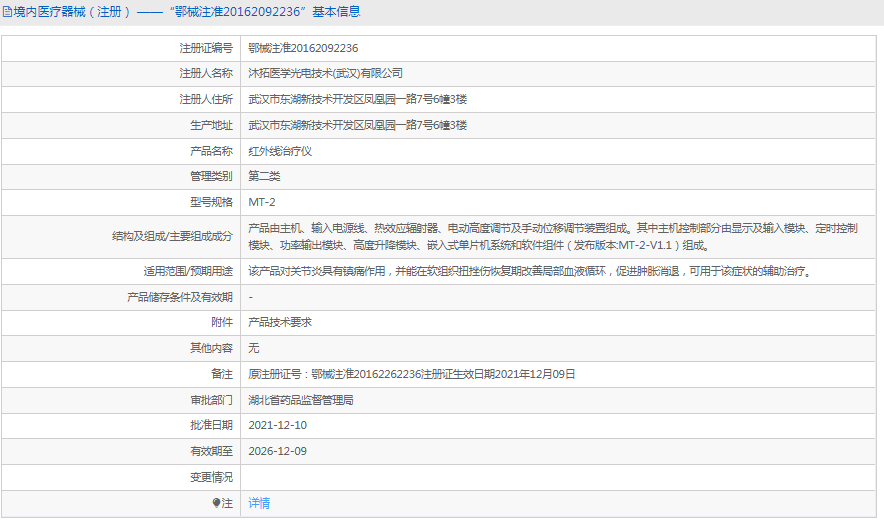
Task: Click the 产品名称 label
Action: coord(211,151)
